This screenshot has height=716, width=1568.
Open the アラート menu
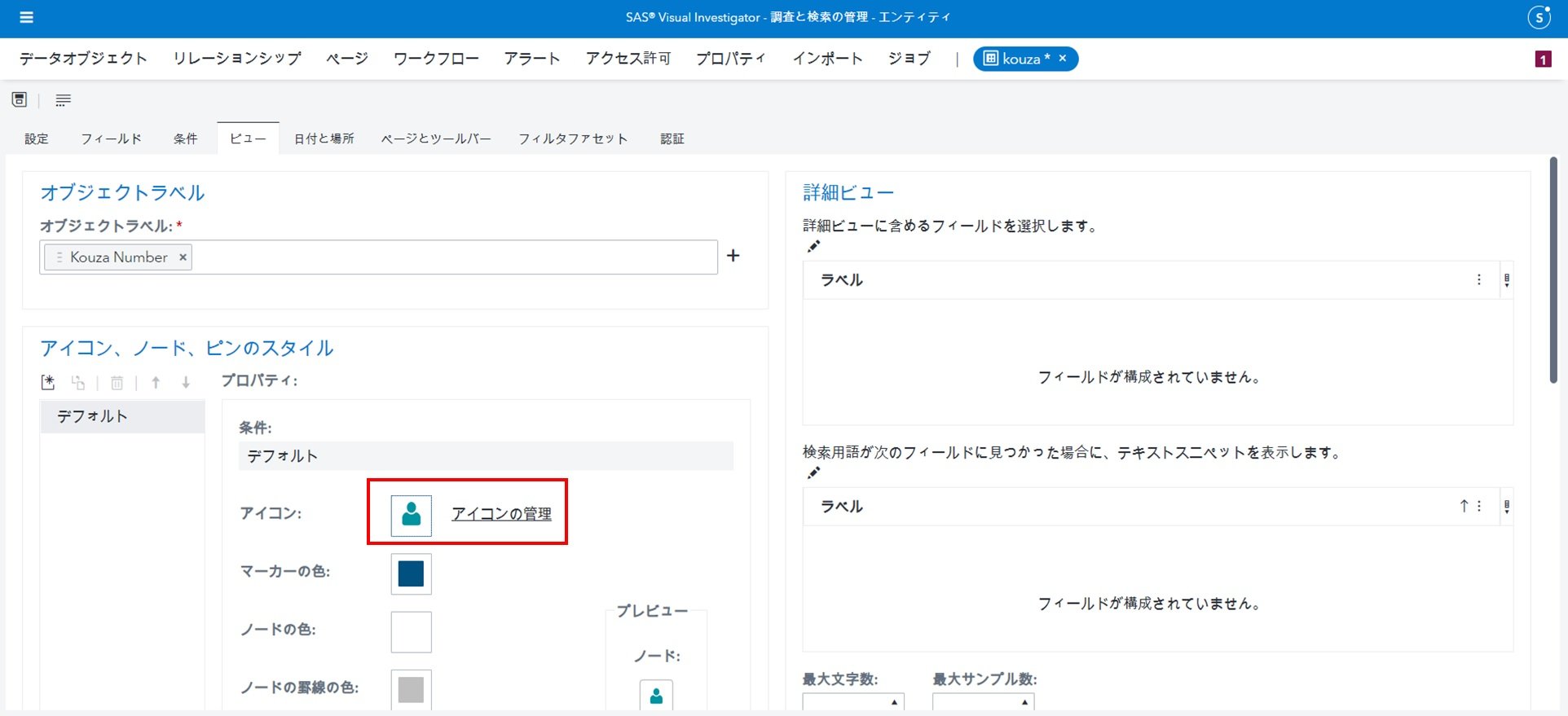pyautogui.click(x=532, y=59)
